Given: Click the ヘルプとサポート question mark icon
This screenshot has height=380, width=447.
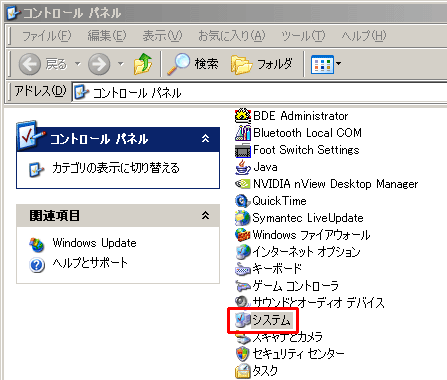Looking at the screenshot, I should 37,265.
